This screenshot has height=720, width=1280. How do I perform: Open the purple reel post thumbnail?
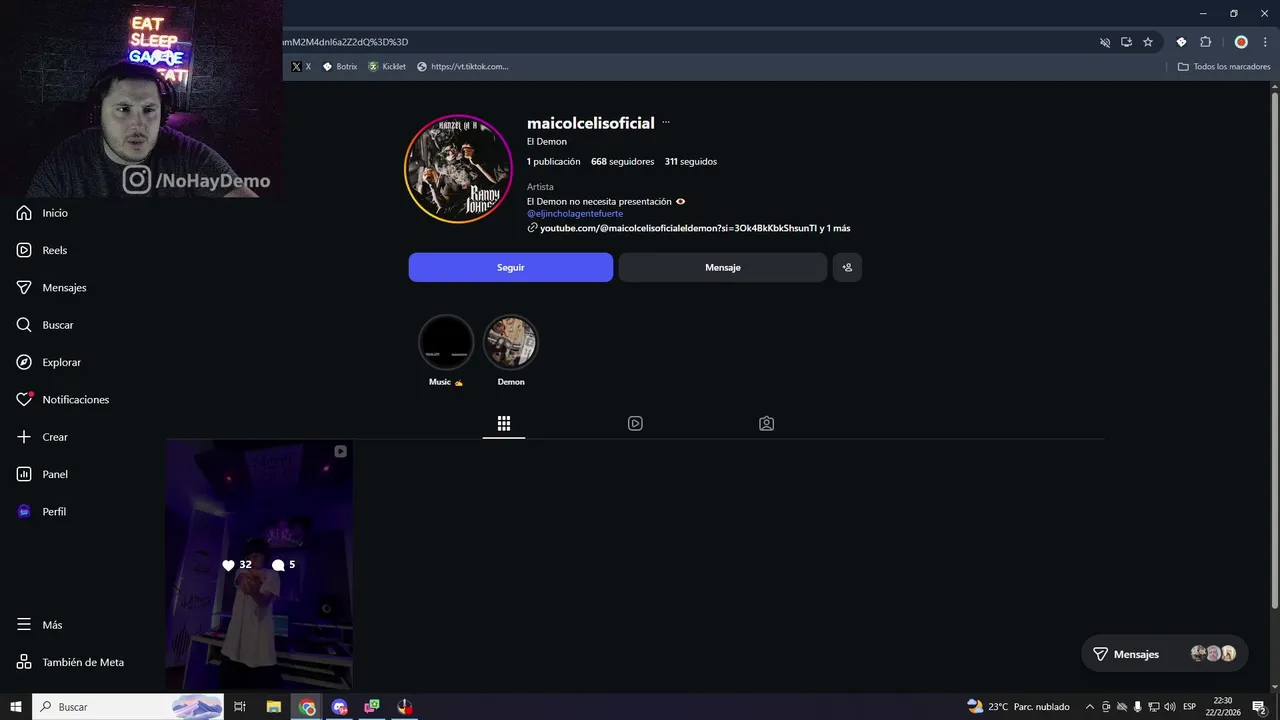[x=259, y=565]
